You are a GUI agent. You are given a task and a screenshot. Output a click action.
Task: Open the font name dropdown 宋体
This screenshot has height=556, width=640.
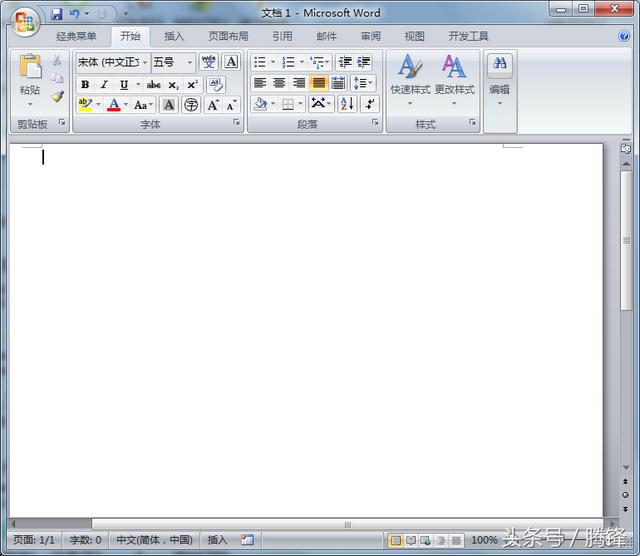coord(145,62)
